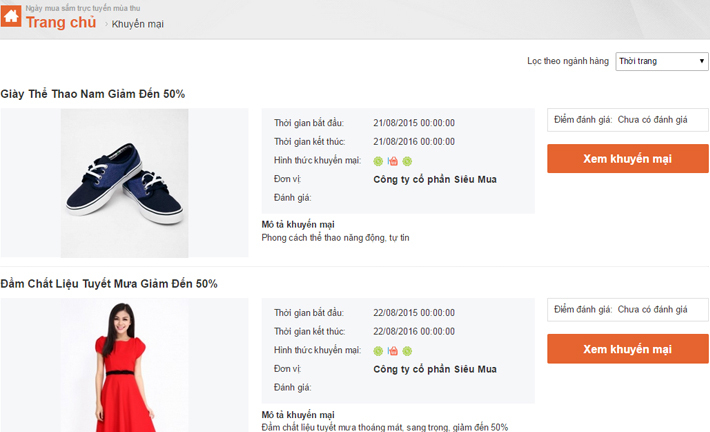Select Khuyến mại breadcrumb item
Screen dimensions: 710x432
(x=138, y=24)
